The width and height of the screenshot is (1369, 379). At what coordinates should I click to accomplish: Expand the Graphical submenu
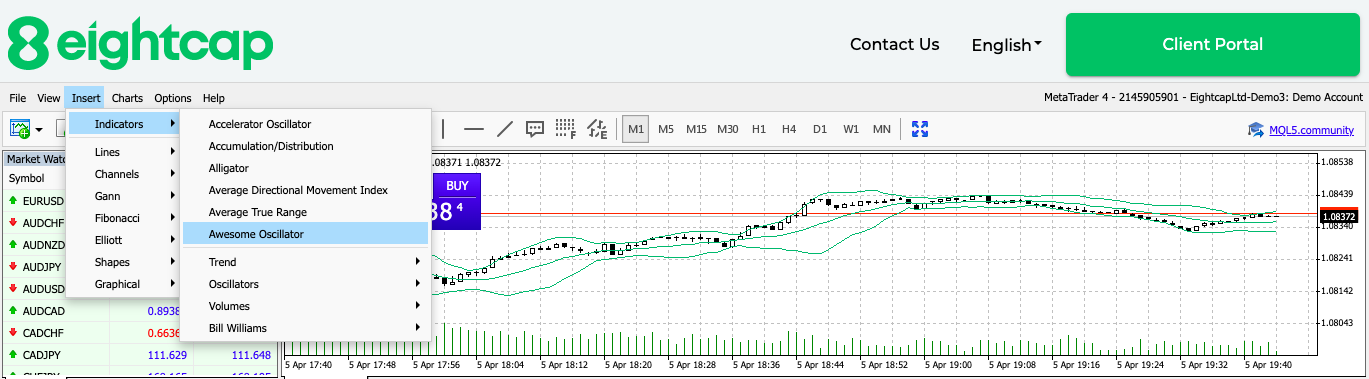click(x=124, y=284)
